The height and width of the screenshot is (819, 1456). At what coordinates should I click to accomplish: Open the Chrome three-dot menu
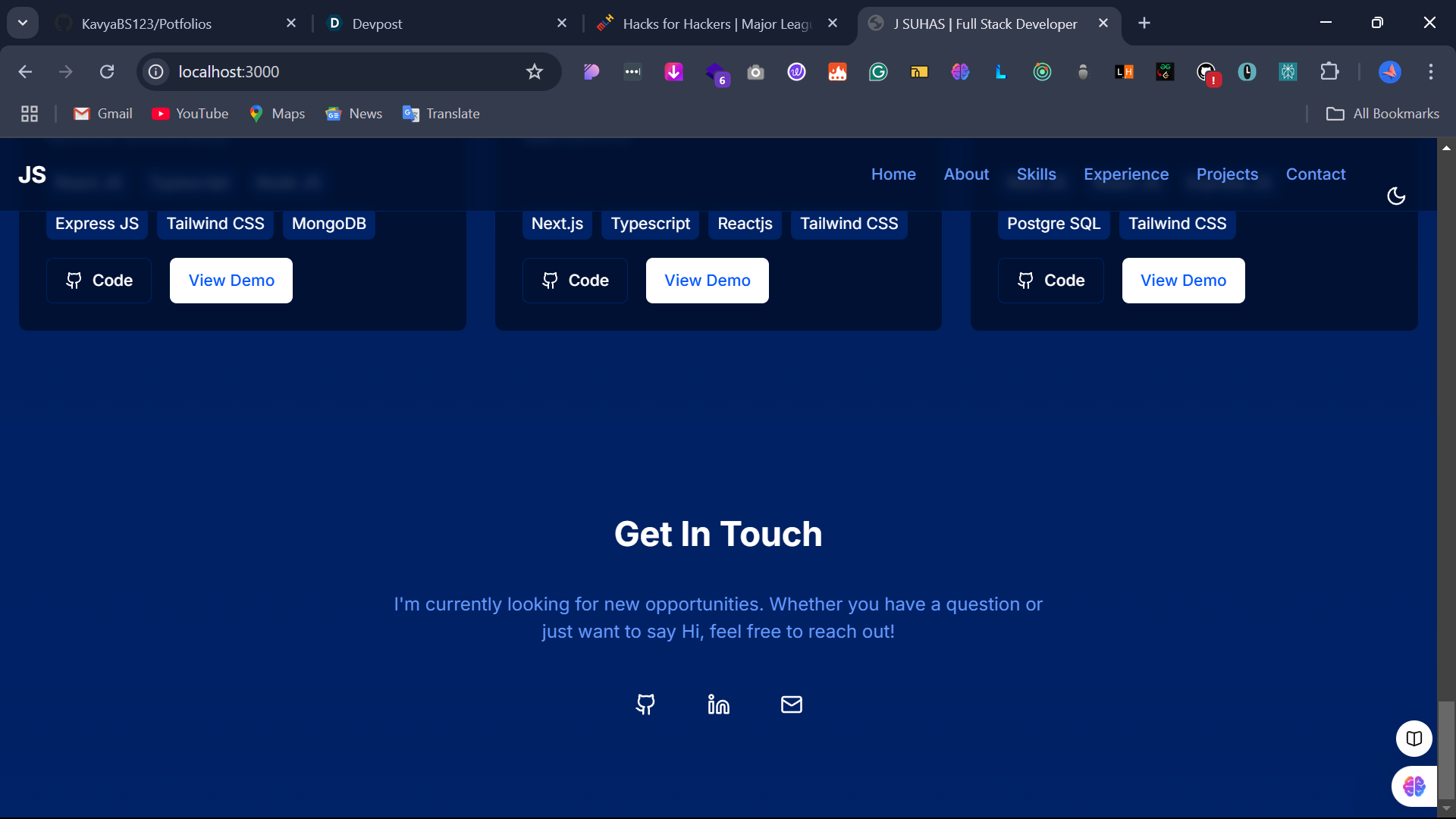(x=1430, y=72)
